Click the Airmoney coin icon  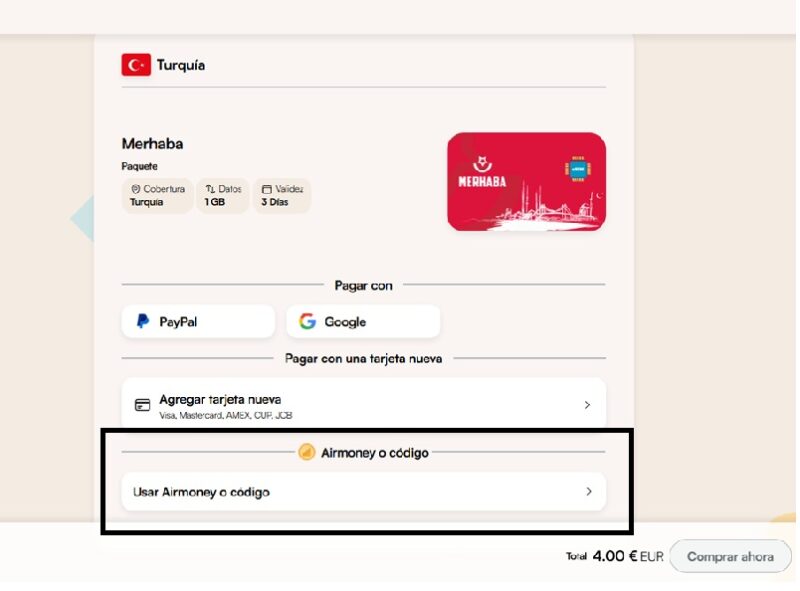pos(307,452)
